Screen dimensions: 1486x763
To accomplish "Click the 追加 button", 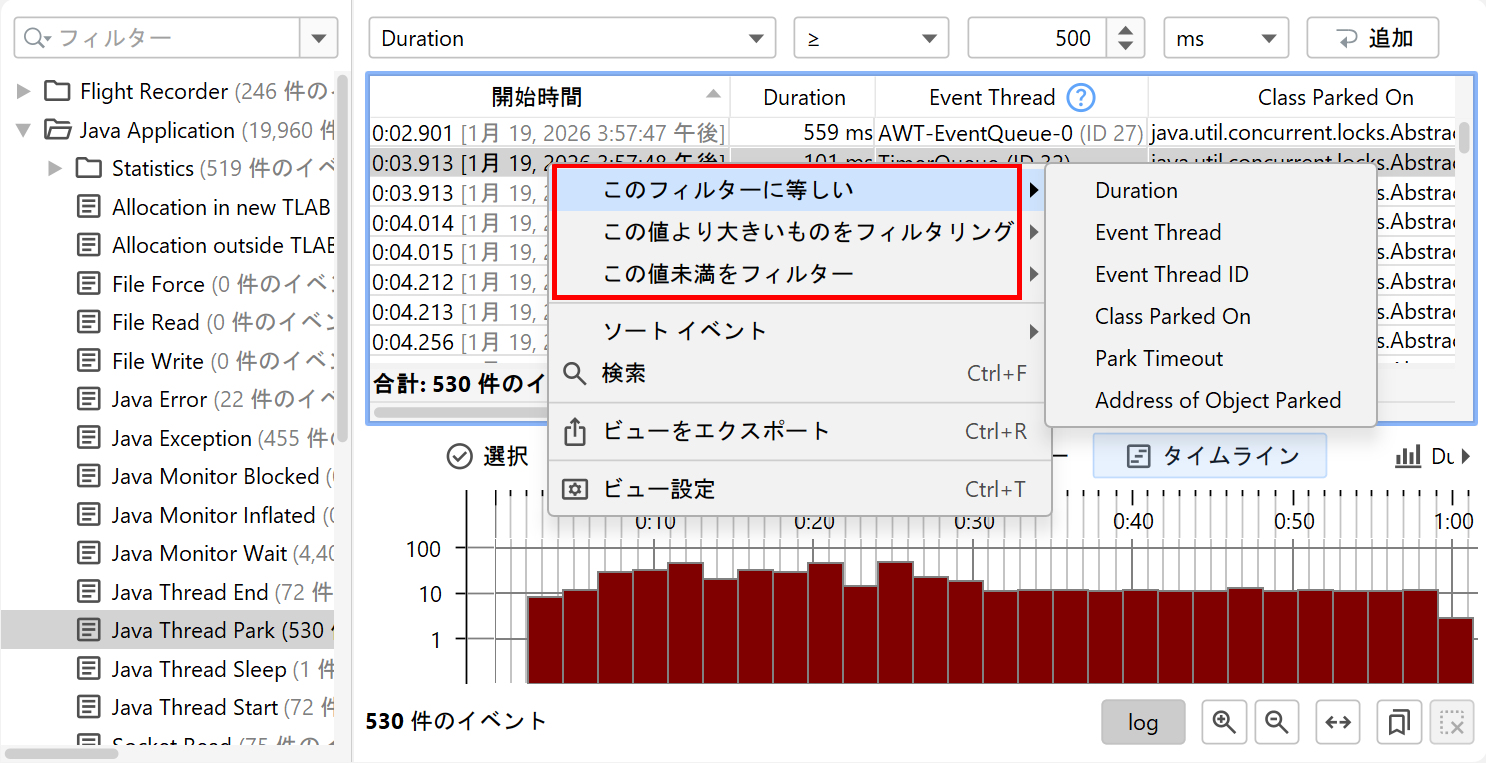I will pyautogui.click(x=1372, y=39).
